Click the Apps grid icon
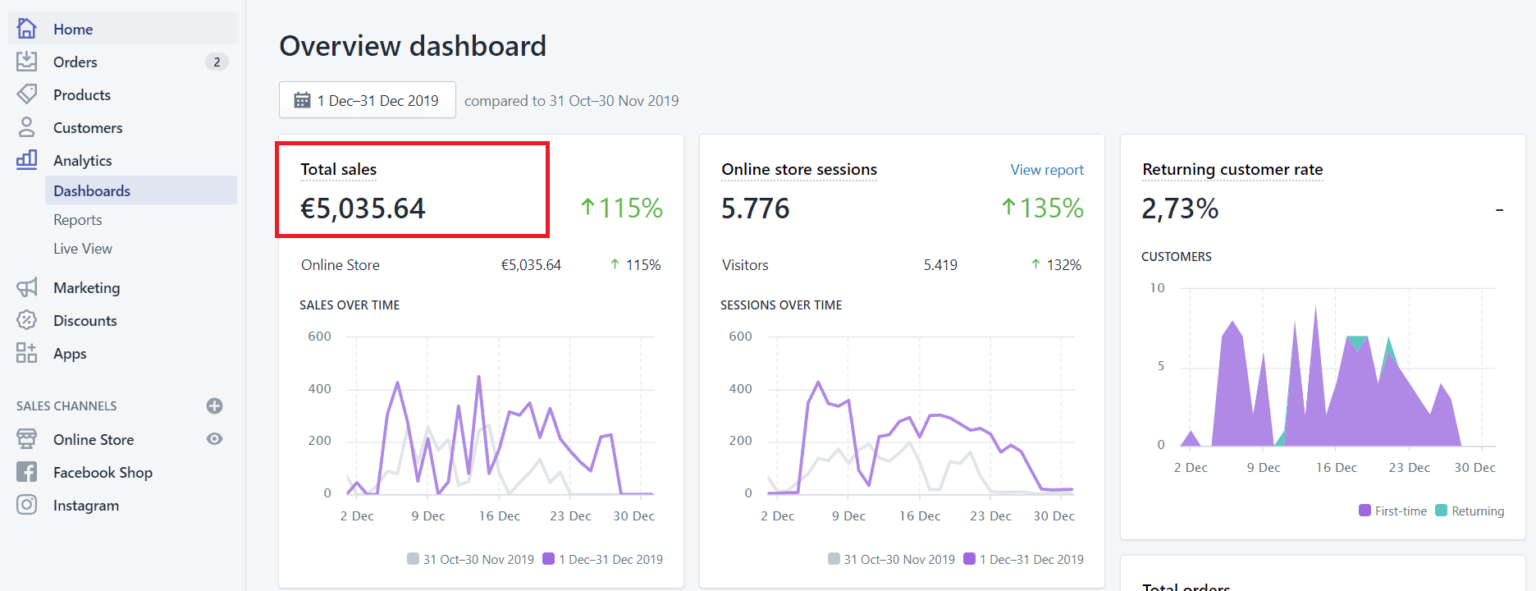 [x=26, y=353]
